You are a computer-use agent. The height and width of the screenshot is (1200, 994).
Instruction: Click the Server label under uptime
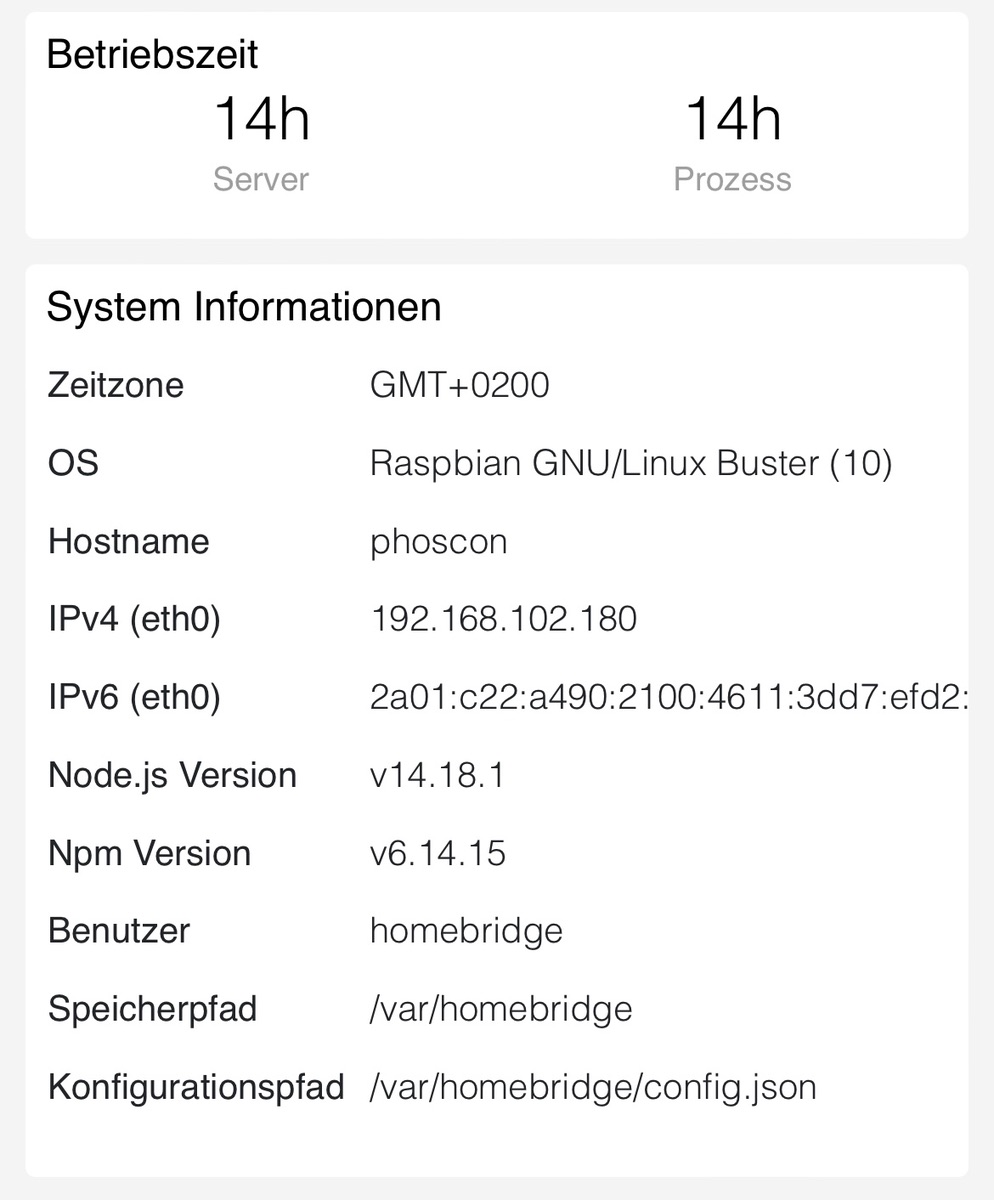point(261,179)
